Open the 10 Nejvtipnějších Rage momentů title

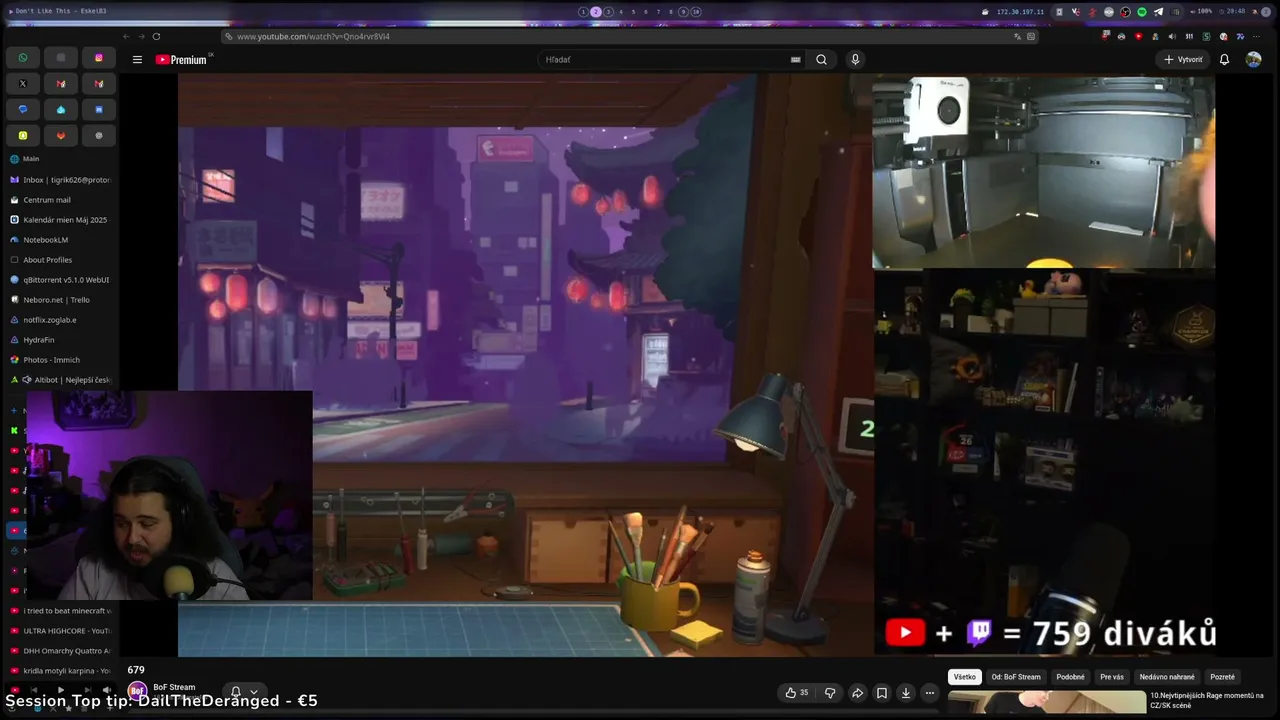(x=1207, y=700)
